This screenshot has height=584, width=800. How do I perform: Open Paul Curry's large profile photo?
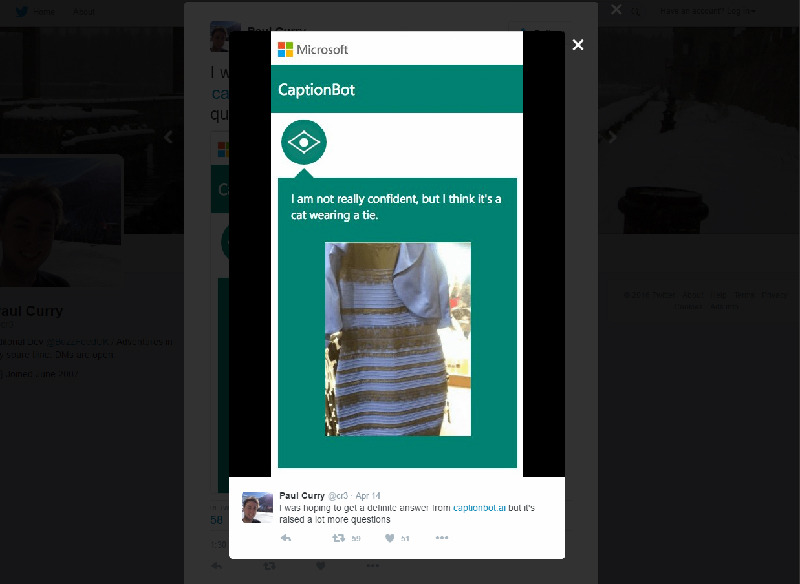[x=60, y=220]
